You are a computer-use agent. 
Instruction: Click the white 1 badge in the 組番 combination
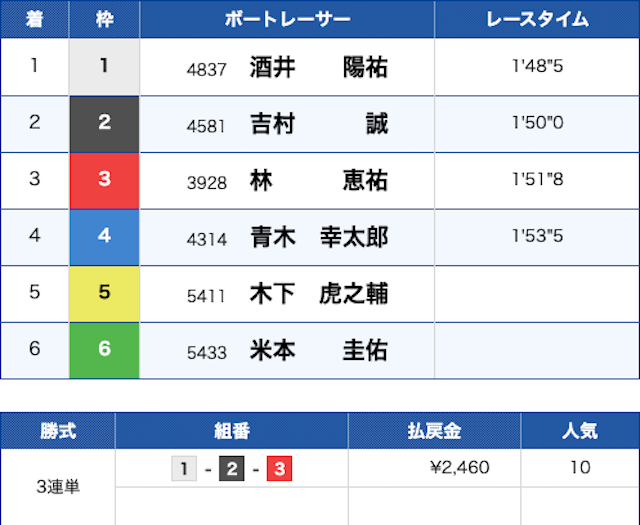(x=184, y=468)
